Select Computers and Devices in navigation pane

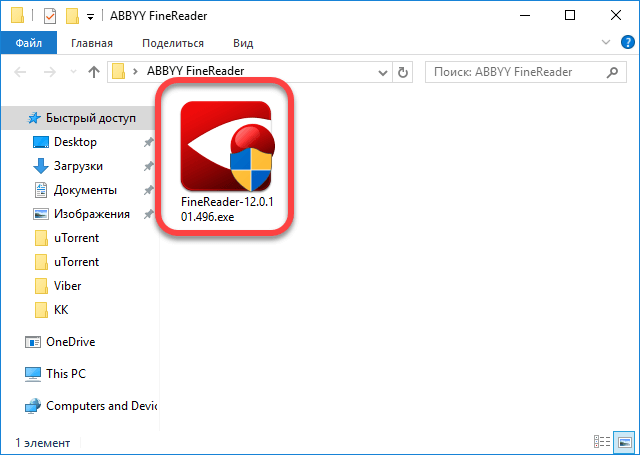coord(101,406)
